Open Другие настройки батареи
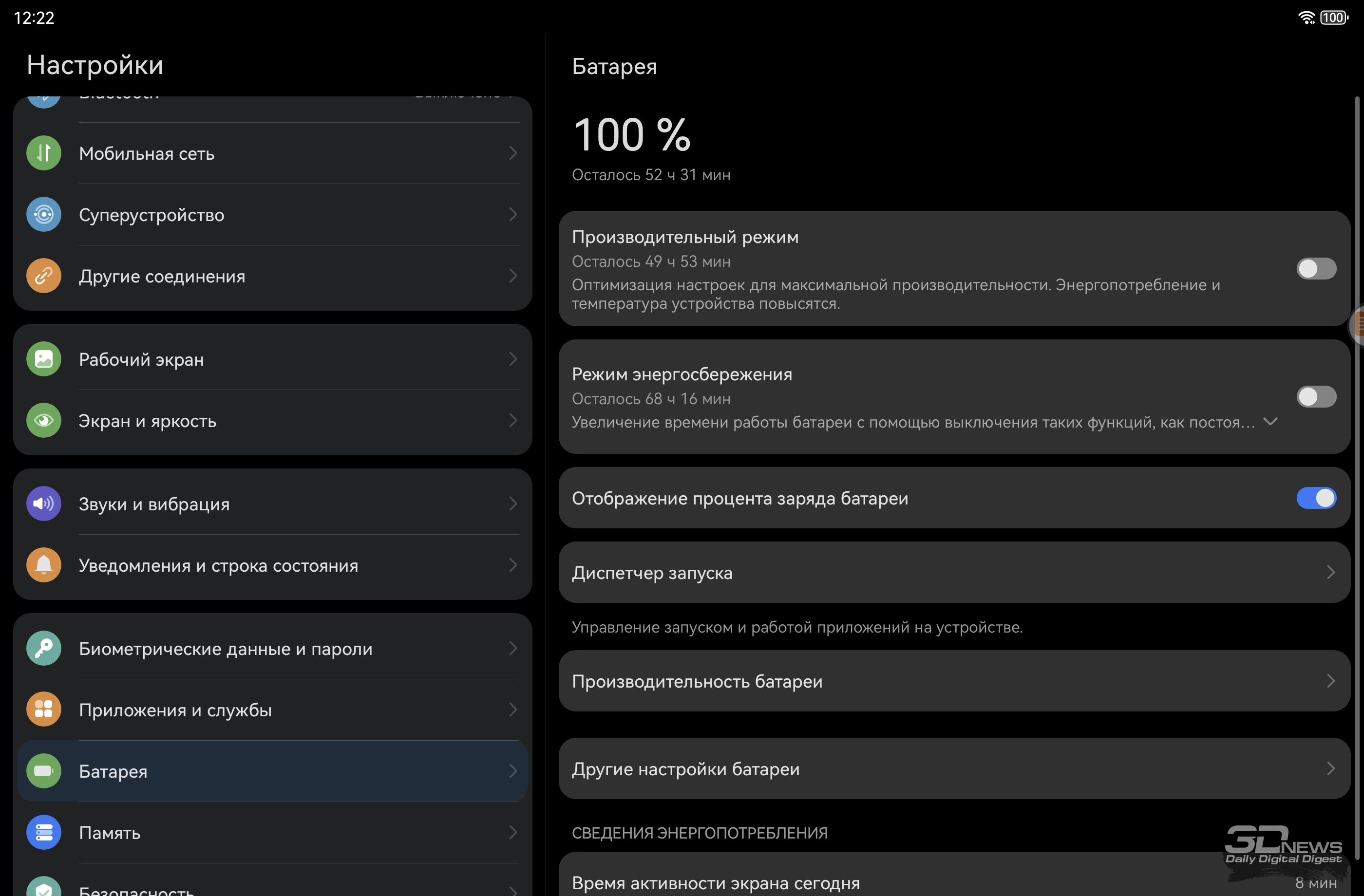 click(954, 768)
